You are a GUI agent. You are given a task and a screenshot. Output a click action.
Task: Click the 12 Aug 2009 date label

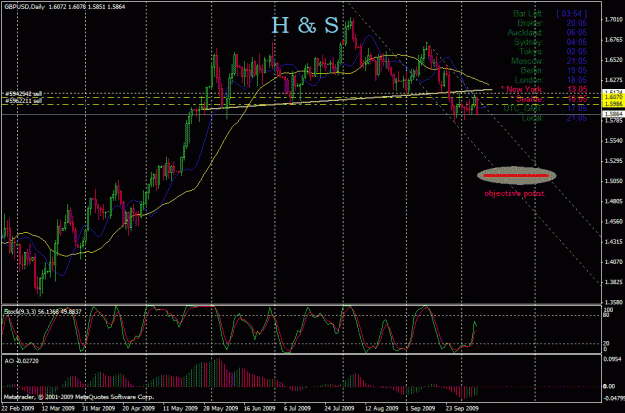381,408
